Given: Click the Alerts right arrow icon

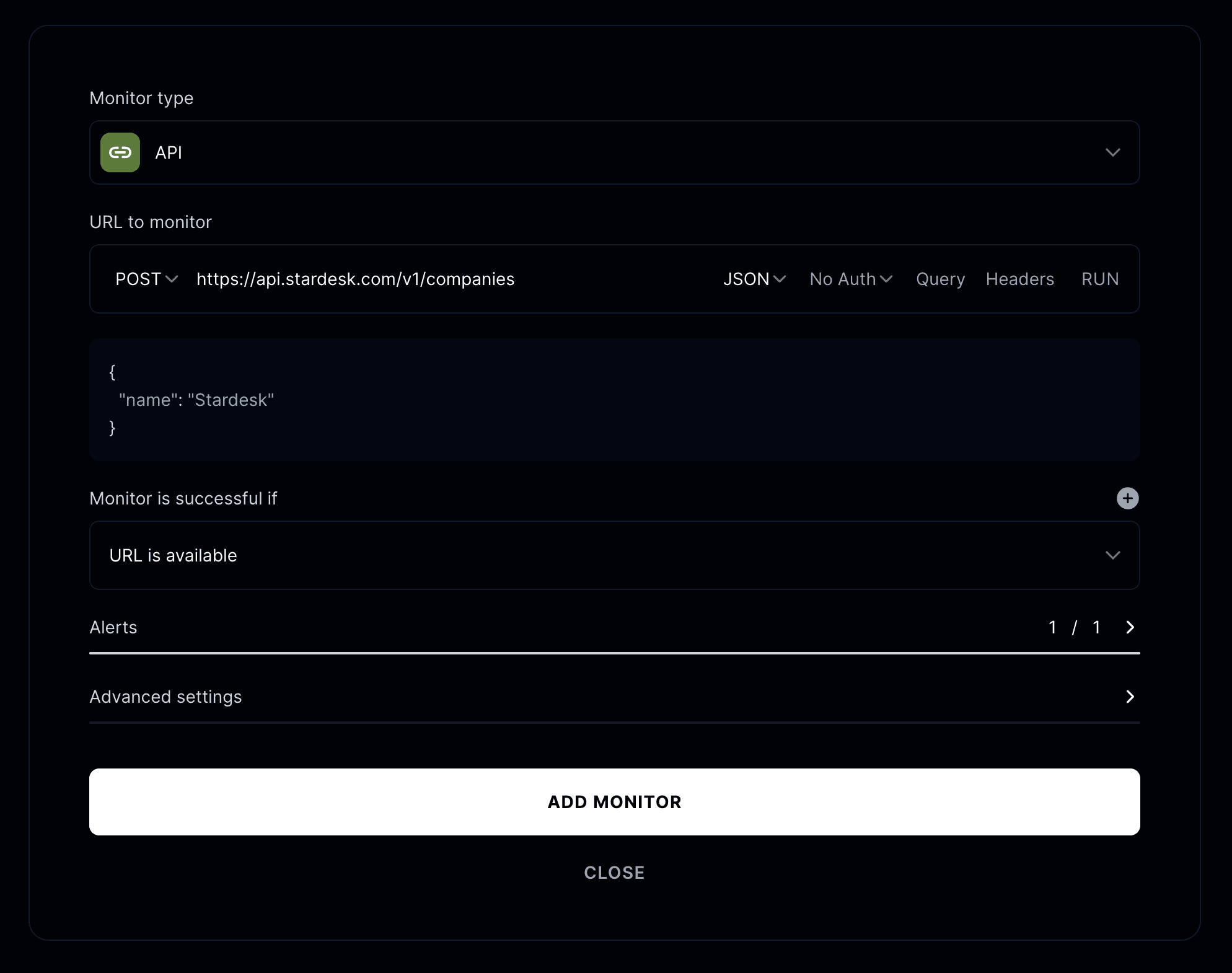Looking at the screenshot, I should (x=1130, y=627).
